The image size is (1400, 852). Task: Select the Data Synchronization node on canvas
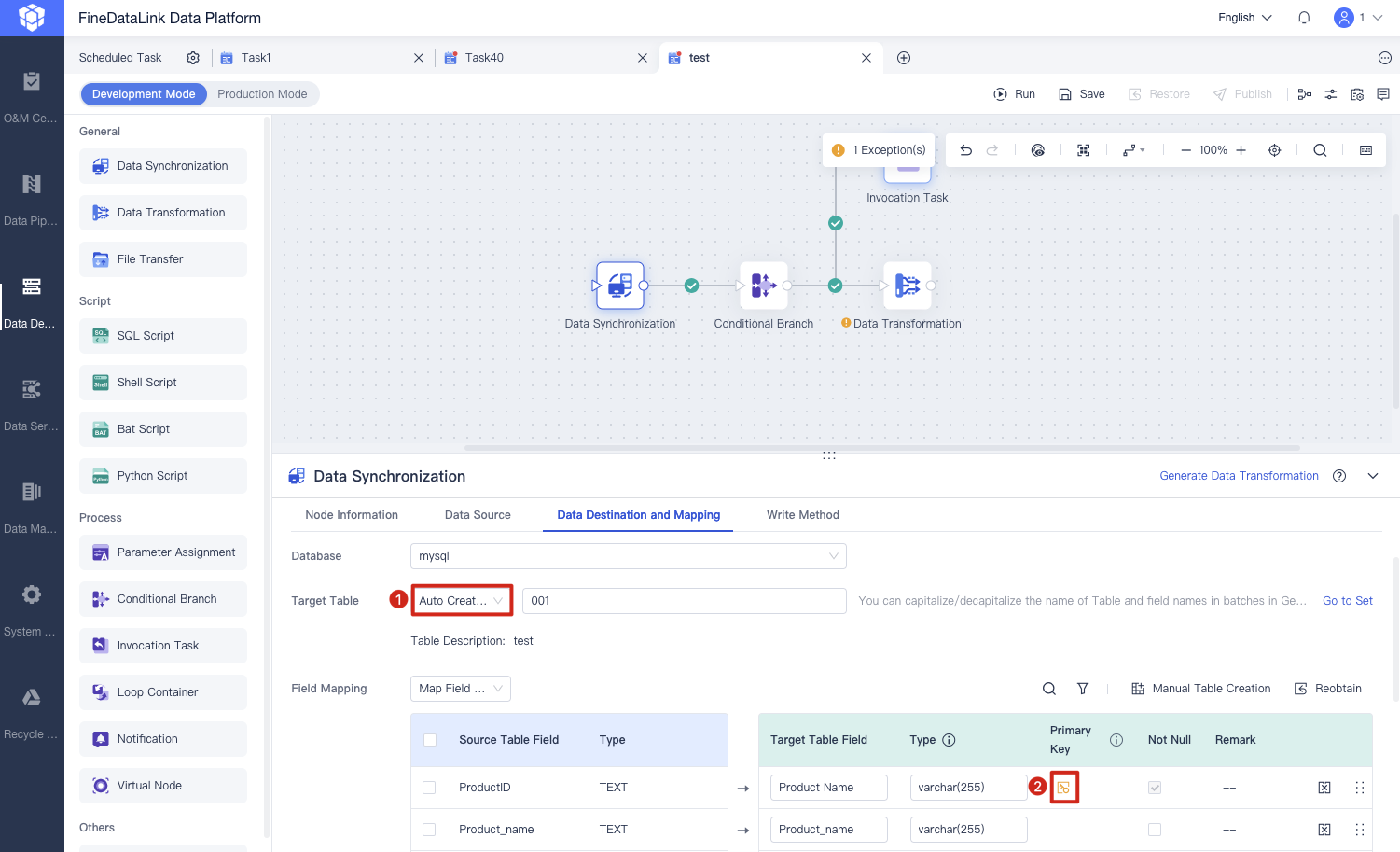tap(620, 286)
